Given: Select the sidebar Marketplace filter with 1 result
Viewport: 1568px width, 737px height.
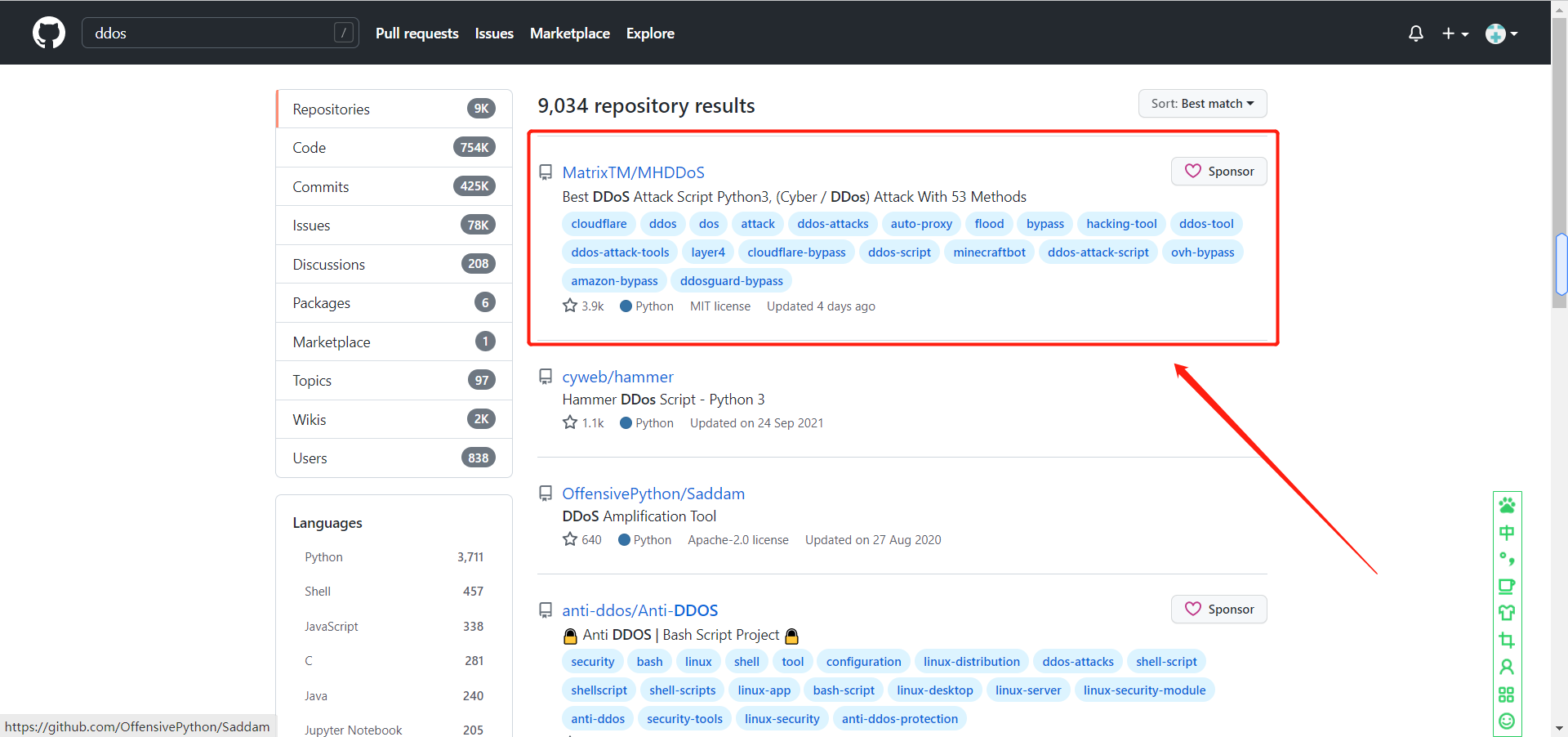Looking at the screenshot, I should point(394,342).
